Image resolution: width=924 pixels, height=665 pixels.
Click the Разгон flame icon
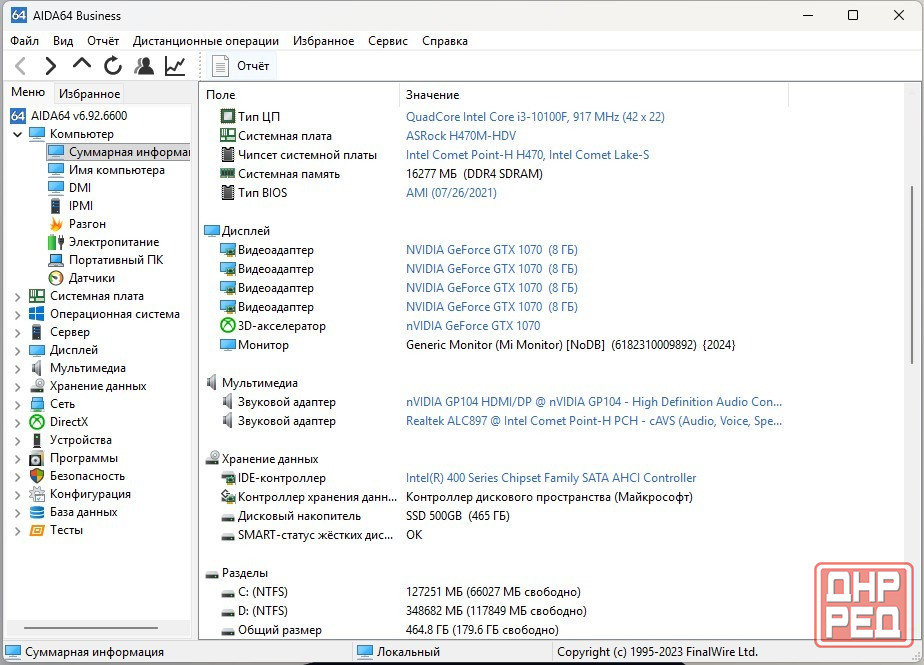[x=56, y=224]
